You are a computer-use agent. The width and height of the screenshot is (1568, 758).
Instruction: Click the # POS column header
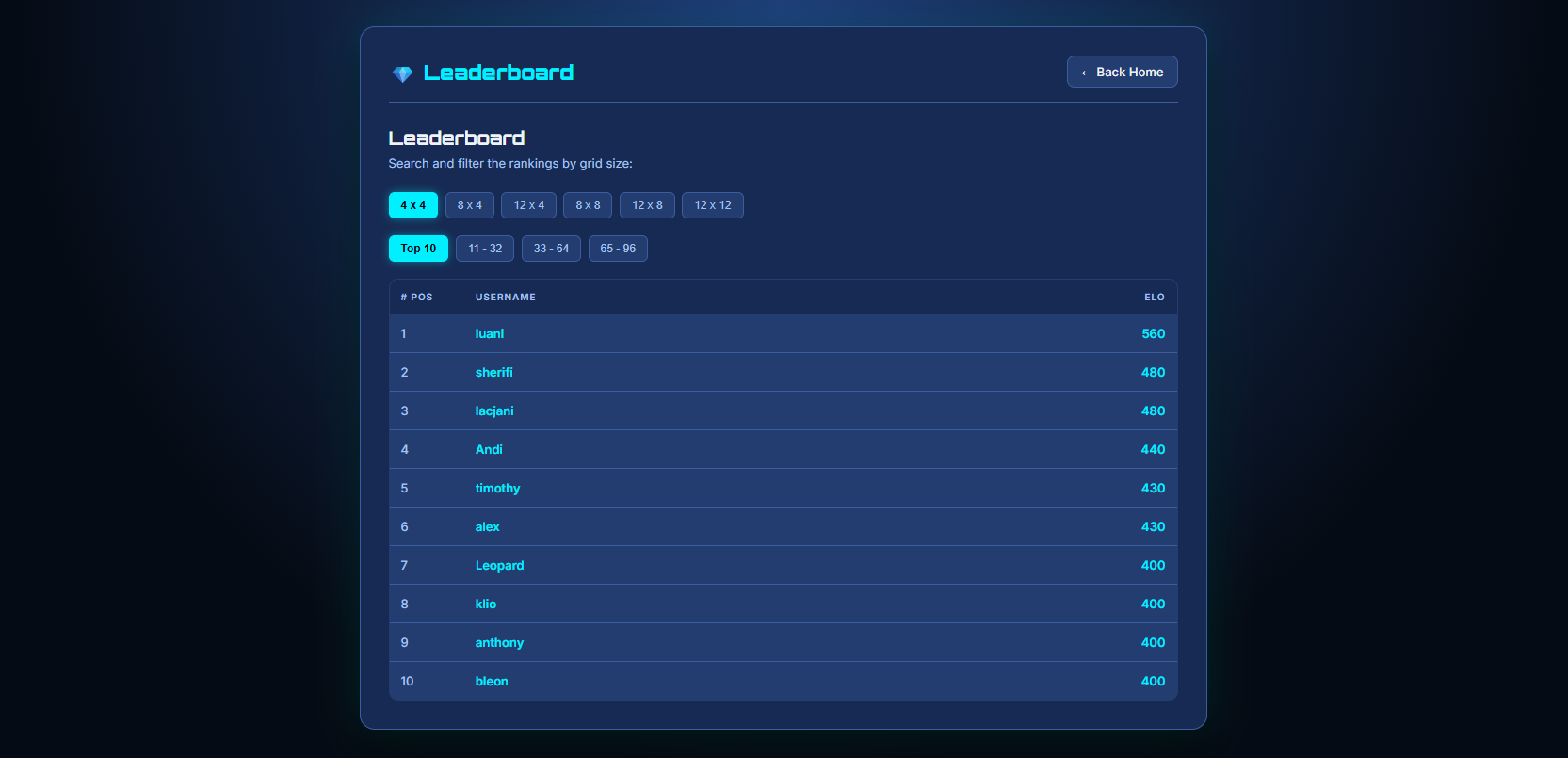pos(416,297)
